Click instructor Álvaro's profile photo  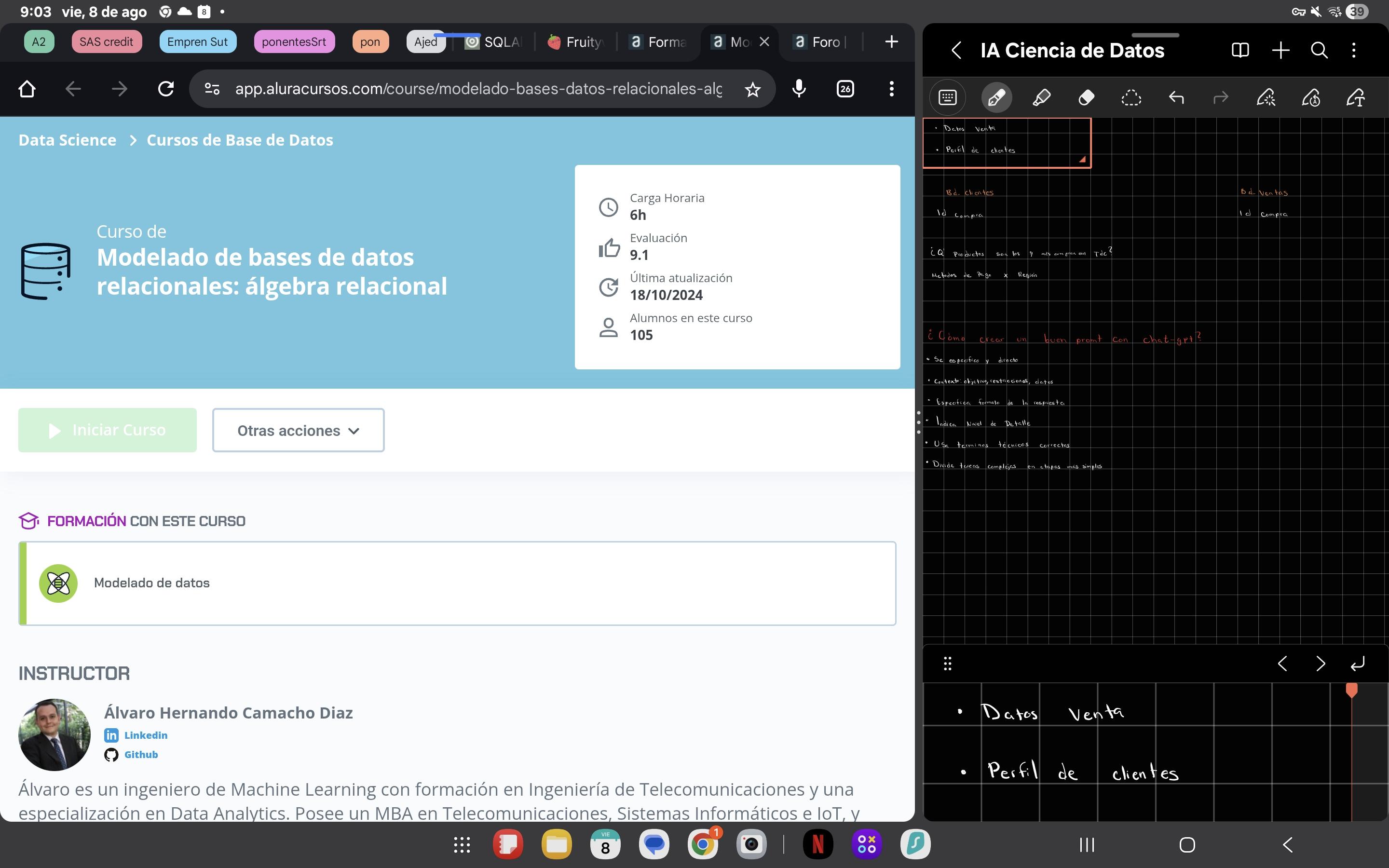click(54, 734)
